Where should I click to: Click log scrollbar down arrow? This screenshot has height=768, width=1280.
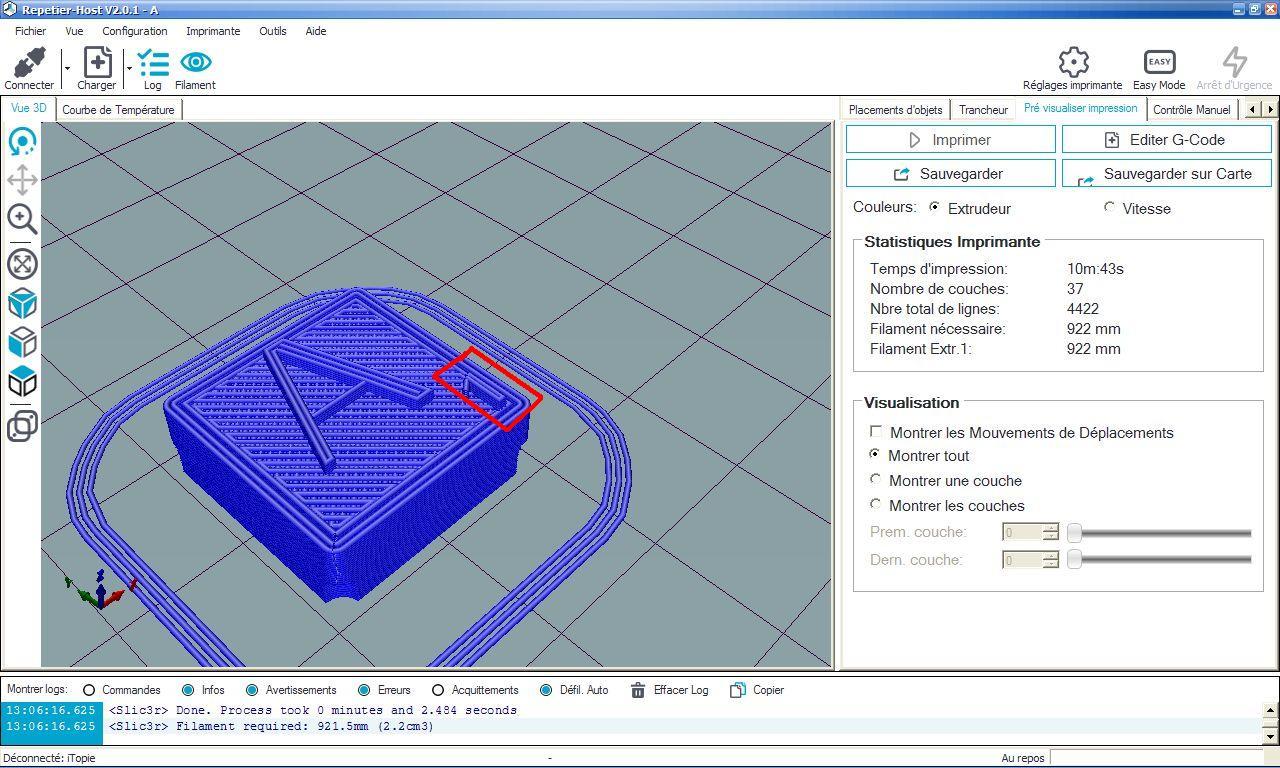(x=1270, y=737)
